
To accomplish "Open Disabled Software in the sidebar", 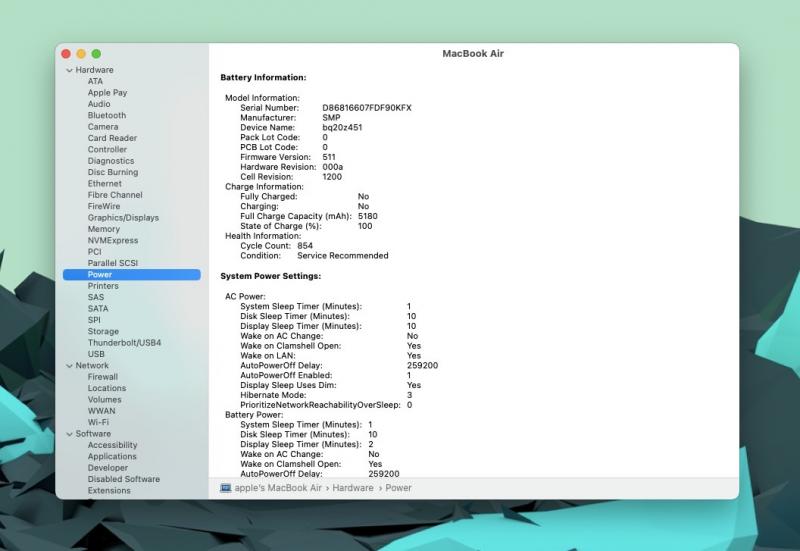I will coord(123,479).
